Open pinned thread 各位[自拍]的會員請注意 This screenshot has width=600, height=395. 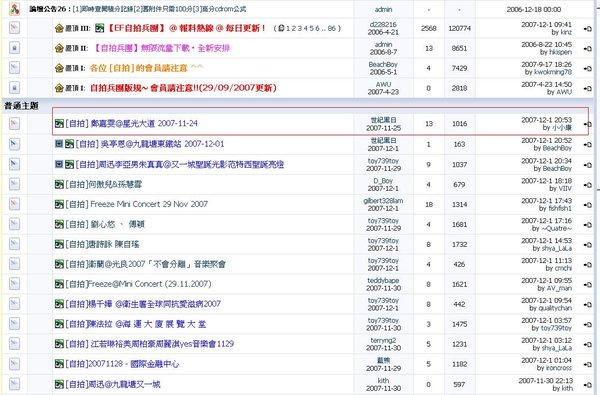(146, 68)
